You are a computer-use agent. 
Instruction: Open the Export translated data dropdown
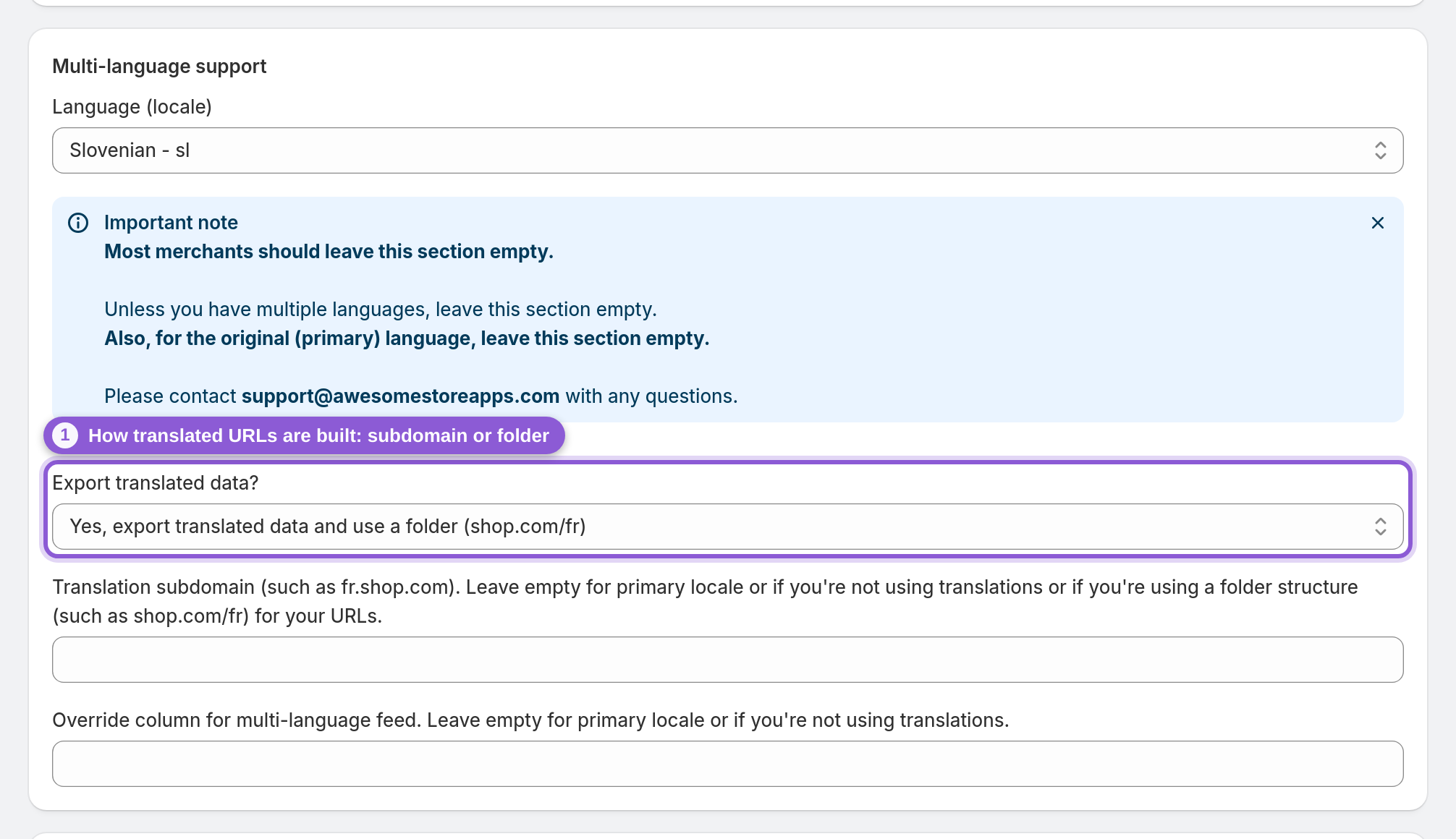(x=727, y=527)
